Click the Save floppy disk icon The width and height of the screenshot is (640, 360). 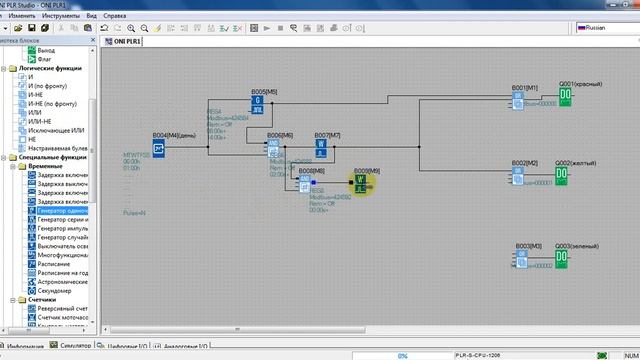tap(31, 28)
